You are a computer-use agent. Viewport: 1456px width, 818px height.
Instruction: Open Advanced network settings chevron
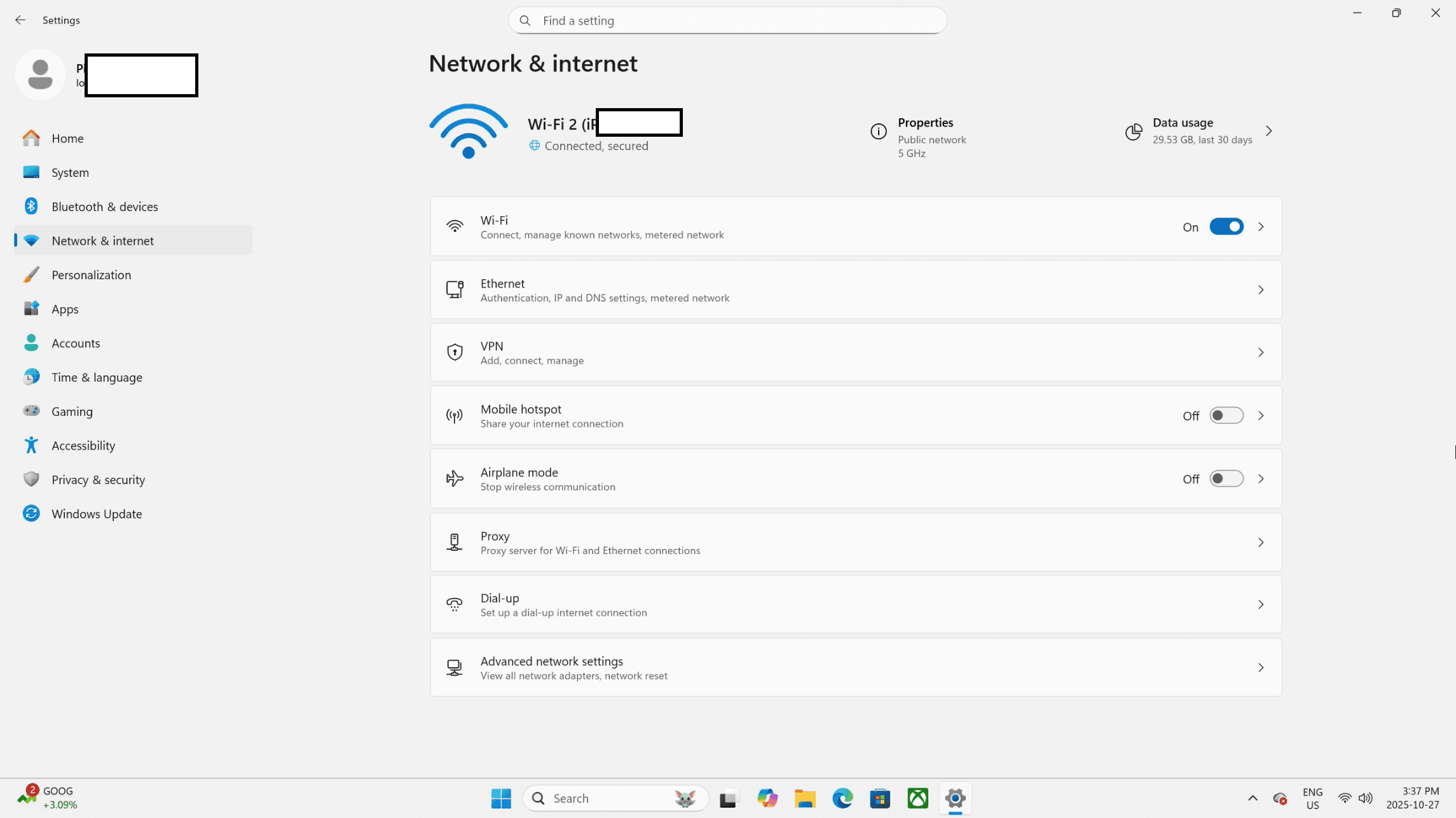[1261, 668]
